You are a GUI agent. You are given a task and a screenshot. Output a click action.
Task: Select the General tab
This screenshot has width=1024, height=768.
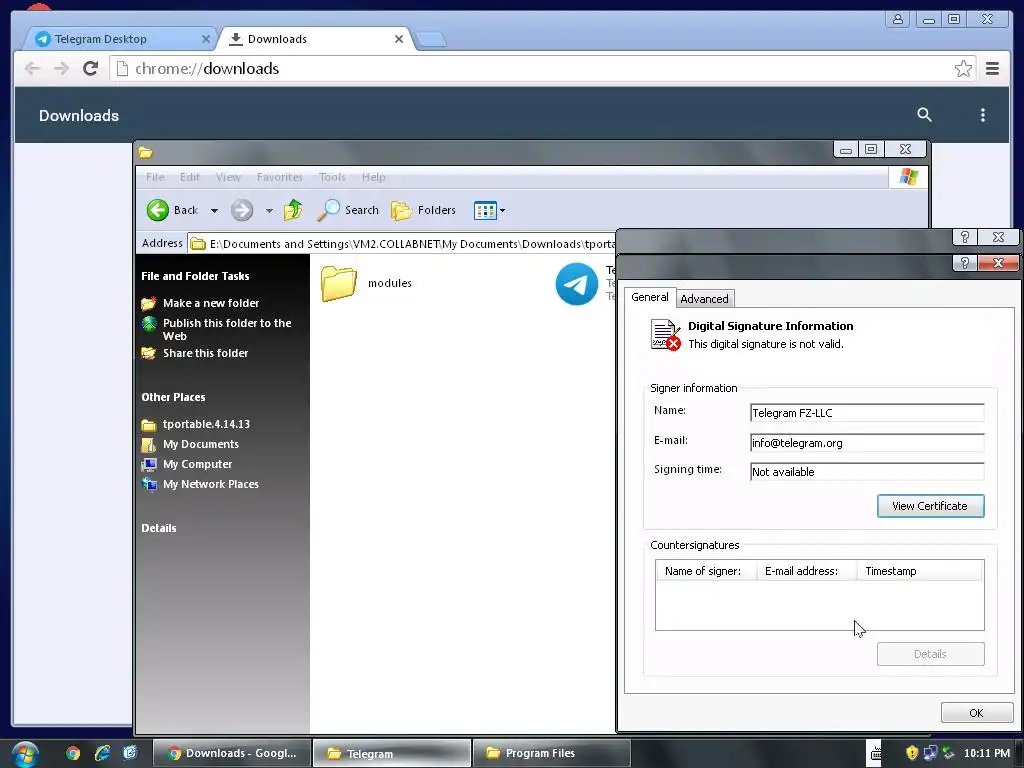coord(650,297)
